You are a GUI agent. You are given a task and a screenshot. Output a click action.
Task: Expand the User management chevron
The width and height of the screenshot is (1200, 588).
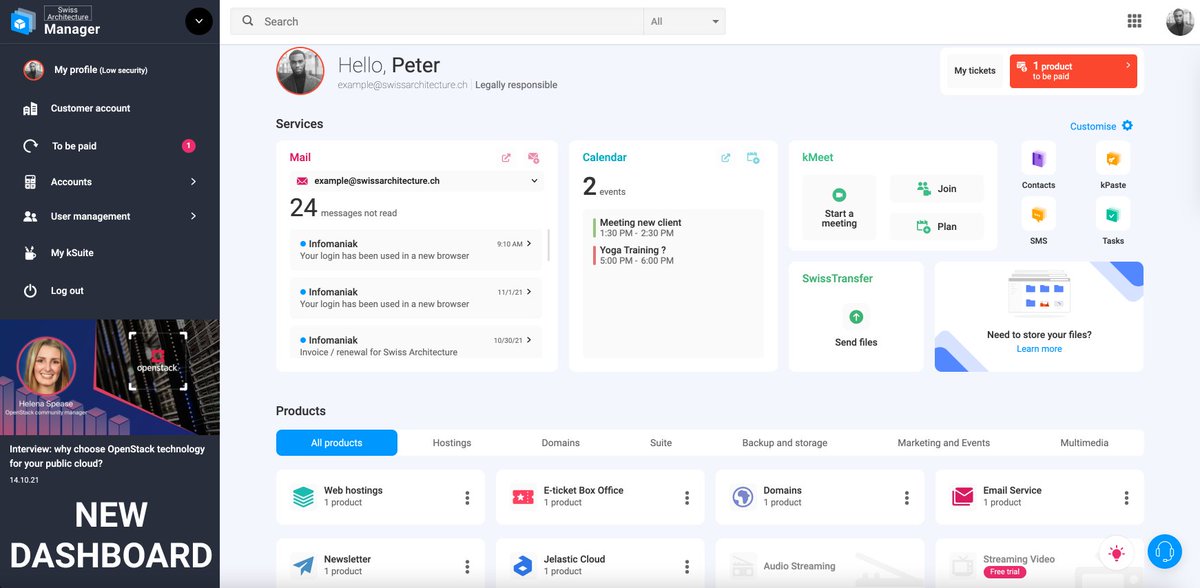click(193, 216)
